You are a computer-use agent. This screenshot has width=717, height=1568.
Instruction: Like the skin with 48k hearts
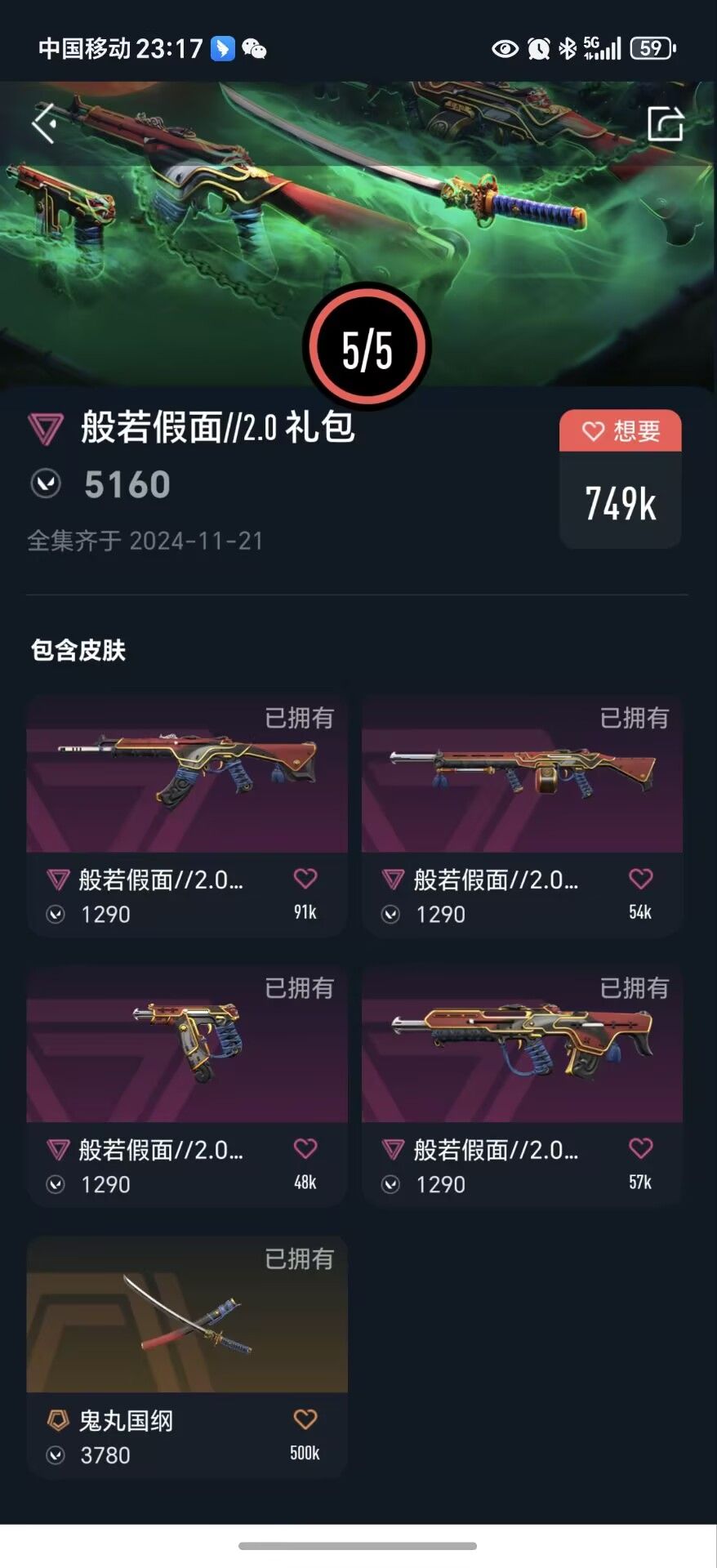coord(305,1148)
